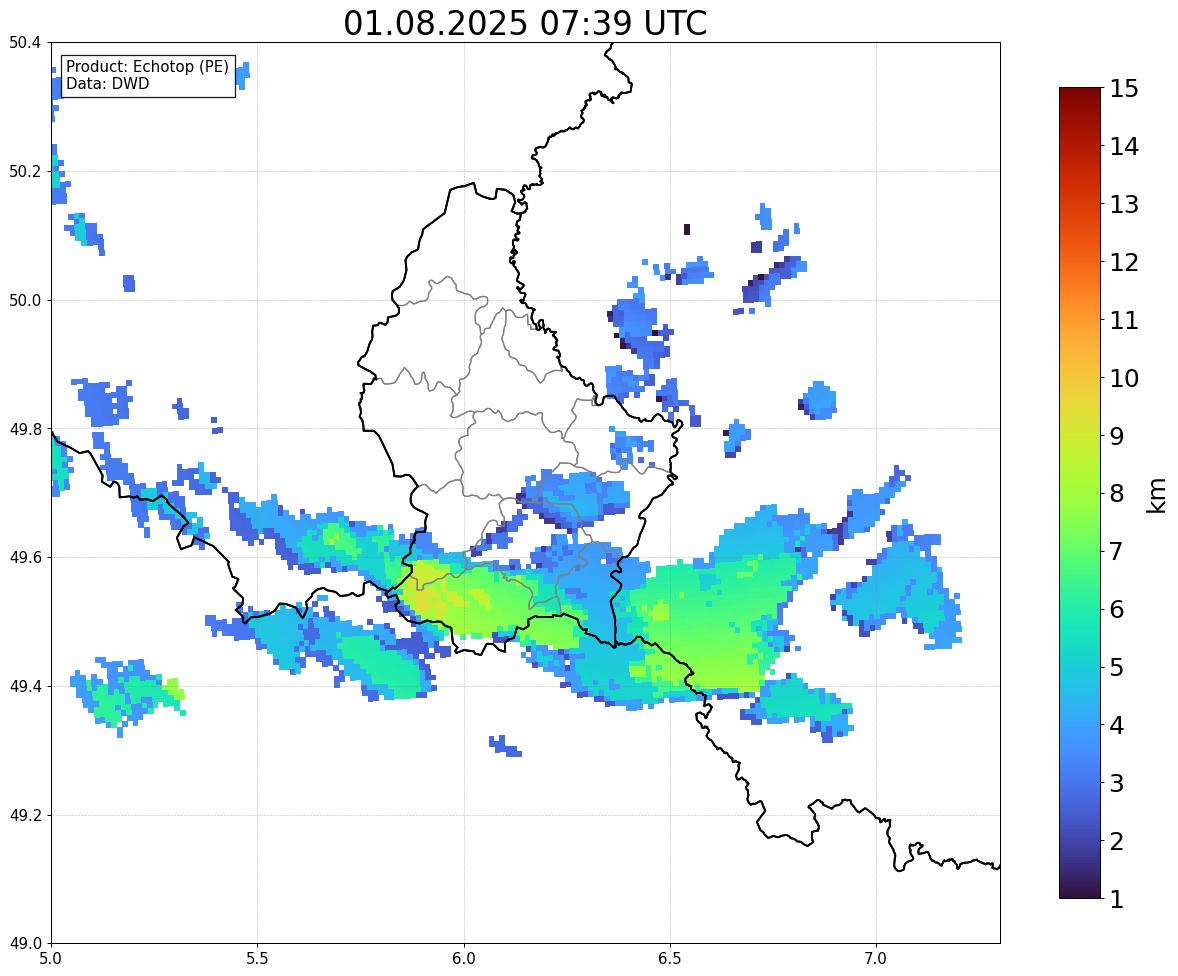Click the colorbar tick label 14
1178x976 pixels.
[1123, 147]
